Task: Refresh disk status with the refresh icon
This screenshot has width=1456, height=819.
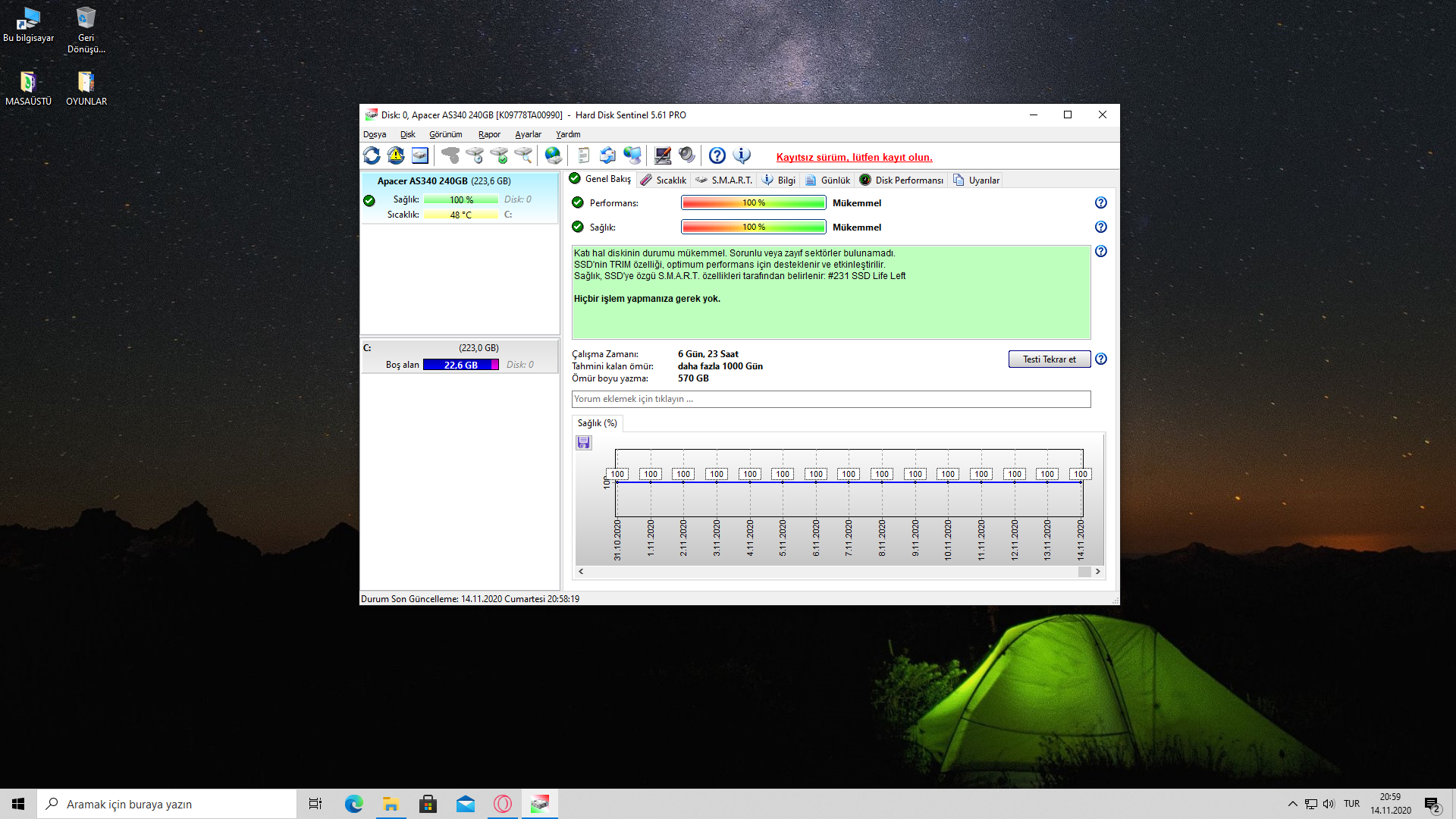Action: (x=372, y=155)
